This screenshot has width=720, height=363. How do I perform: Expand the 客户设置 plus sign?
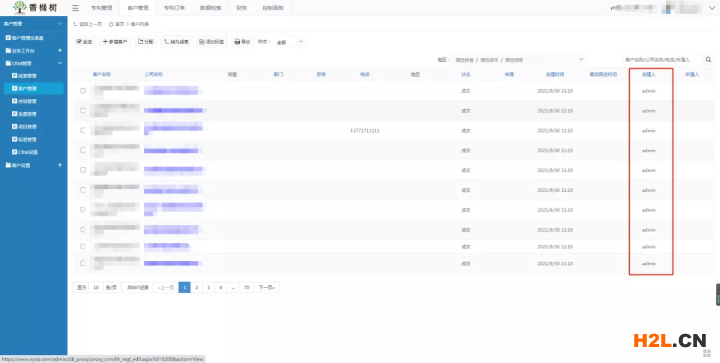60,165
